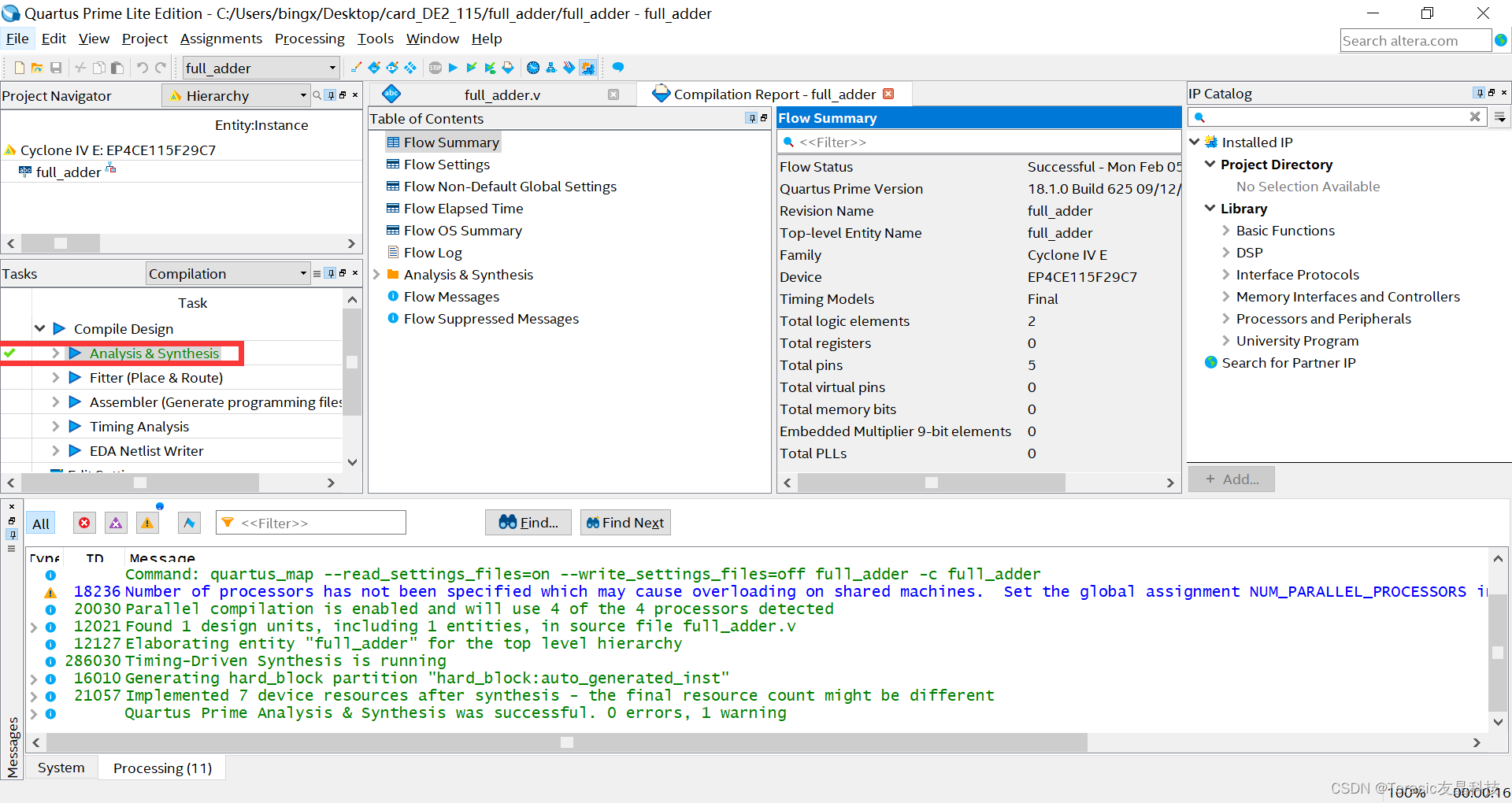Toggle the pin on Table of Contents

point(751,118)
